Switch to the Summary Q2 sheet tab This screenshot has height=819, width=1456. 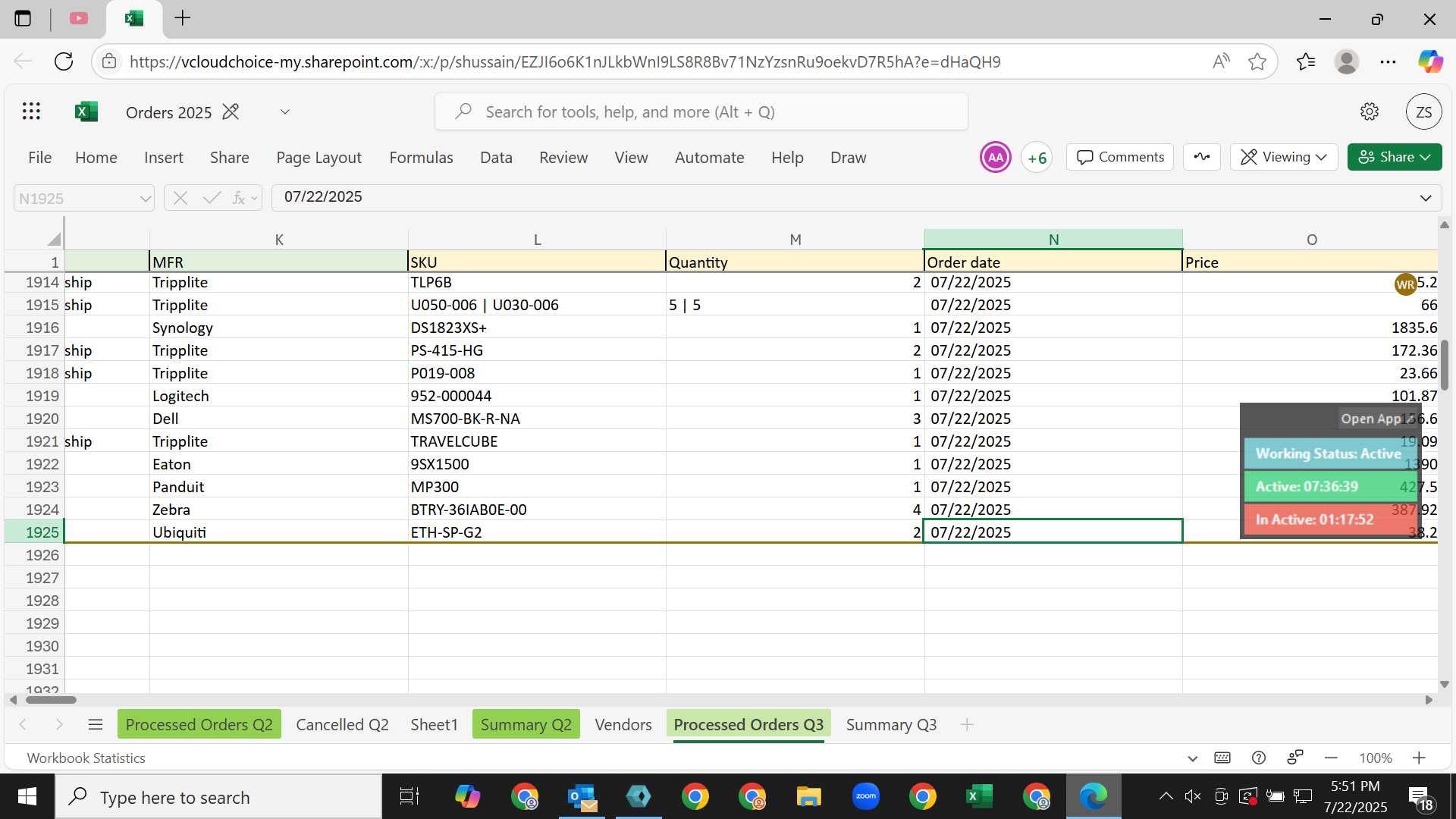point(526,724)
